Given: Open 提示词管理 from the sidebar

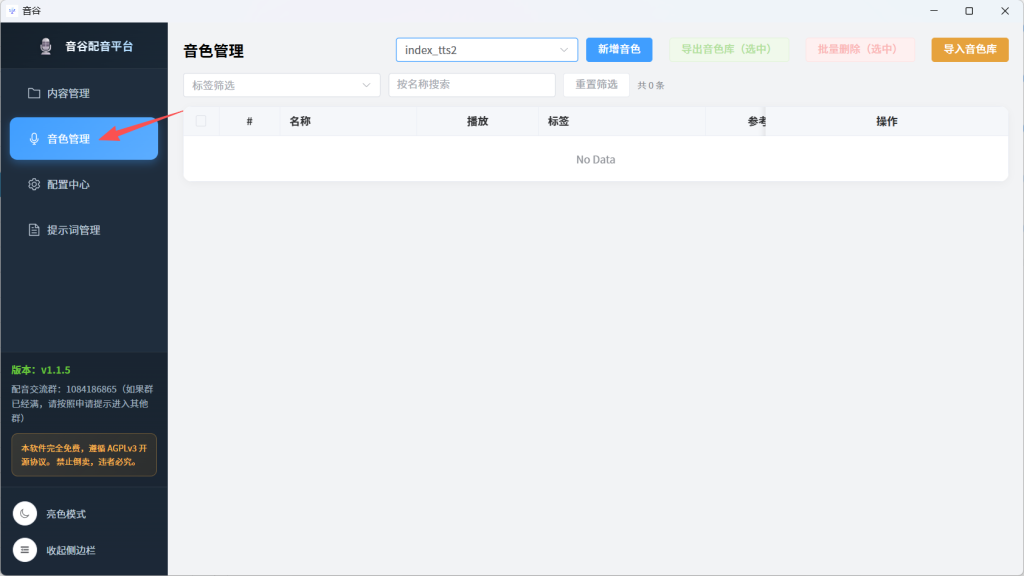Looking at the screenshot, I should click(x=84, y=230).
